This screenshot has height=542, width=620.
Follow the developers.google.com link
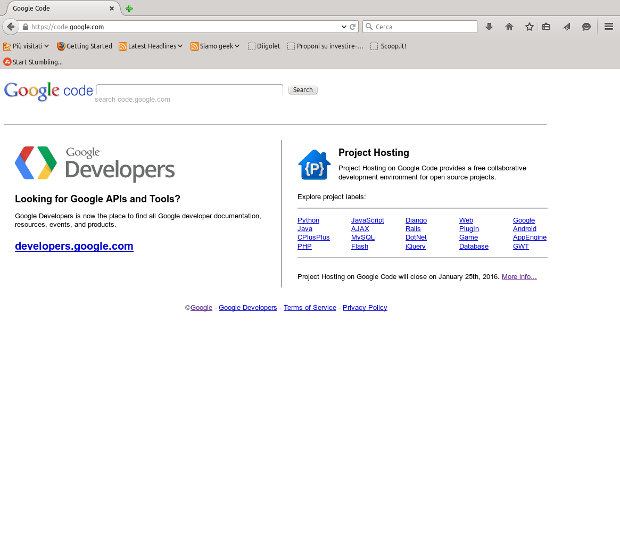[x=74, y=246]
